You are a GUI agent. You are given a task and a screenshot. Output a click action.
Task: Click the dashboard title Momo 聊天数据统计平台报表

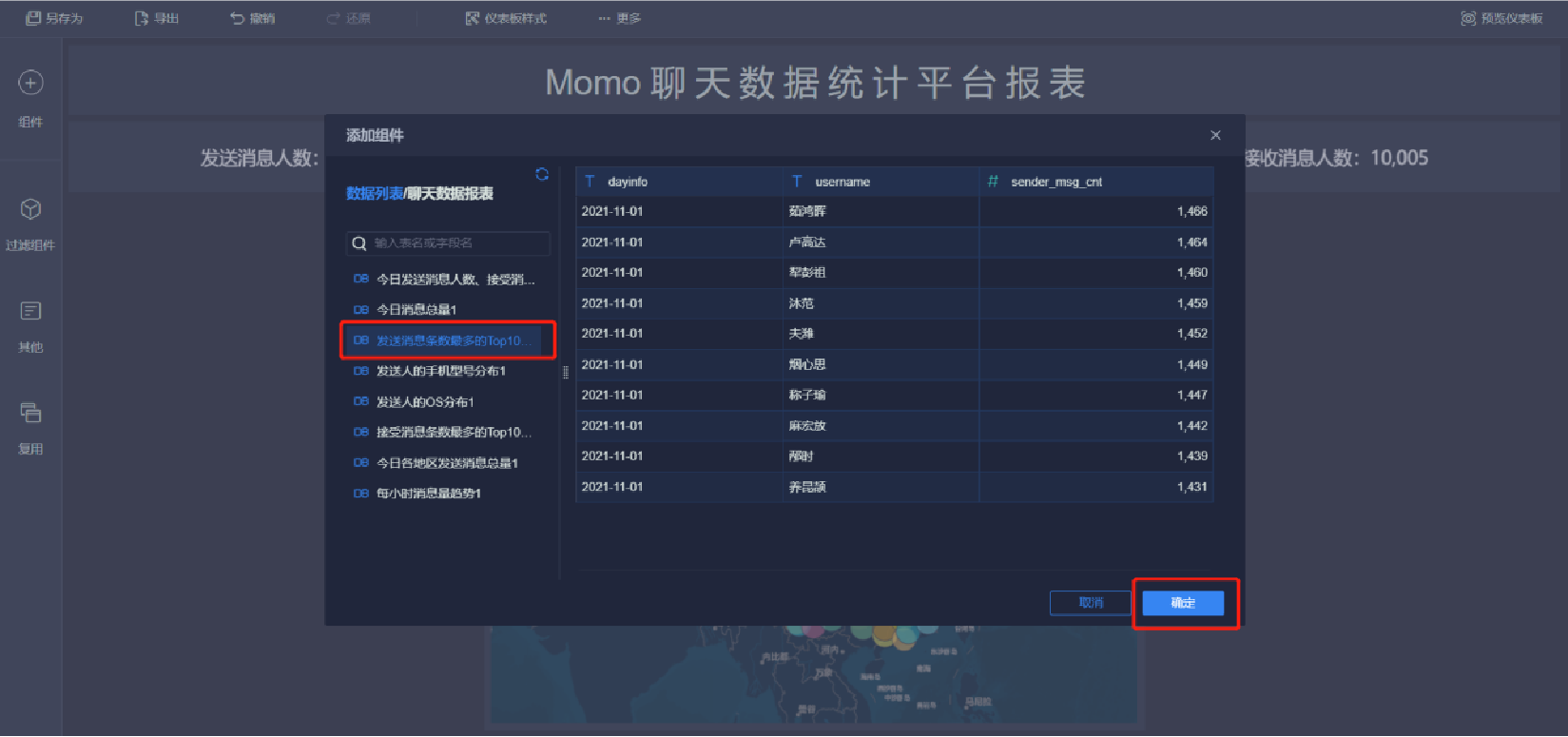coord(815,83)
